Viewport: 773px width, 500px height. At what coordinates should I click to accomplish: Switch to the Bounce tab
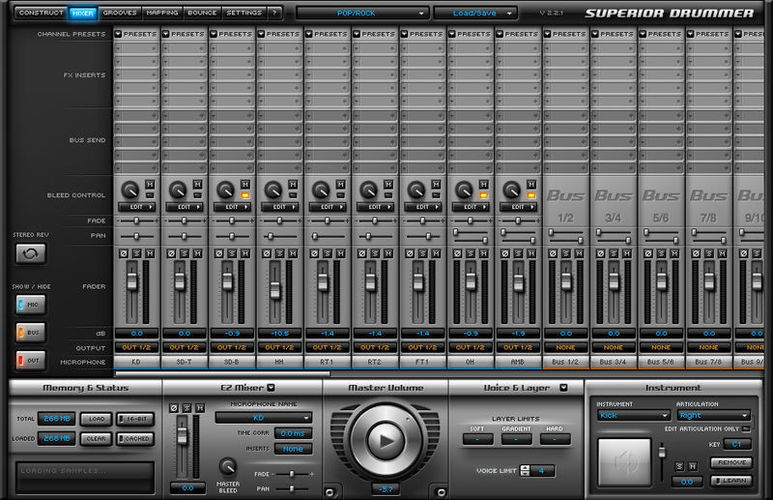pos(202,13)
